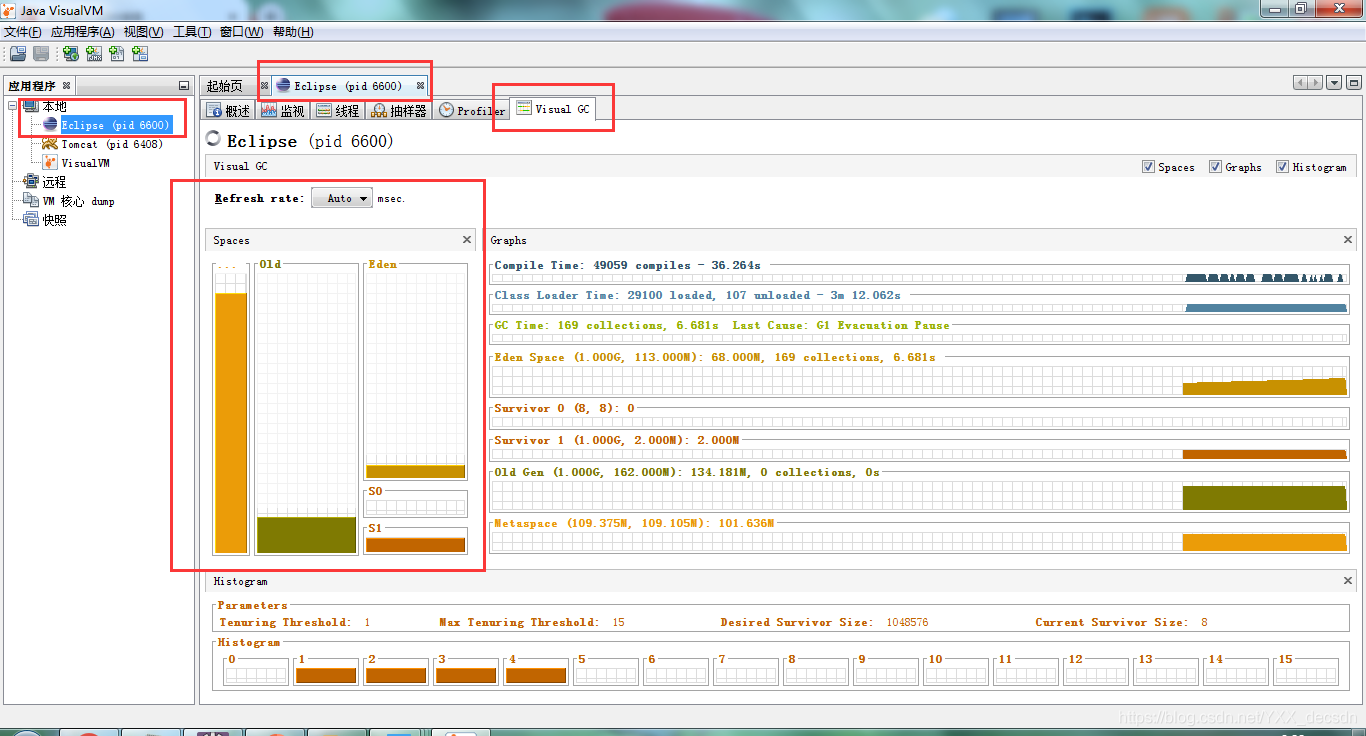Switch to the 线程 tab
This screenshot has height=736, width=1366.
[338, 111]
